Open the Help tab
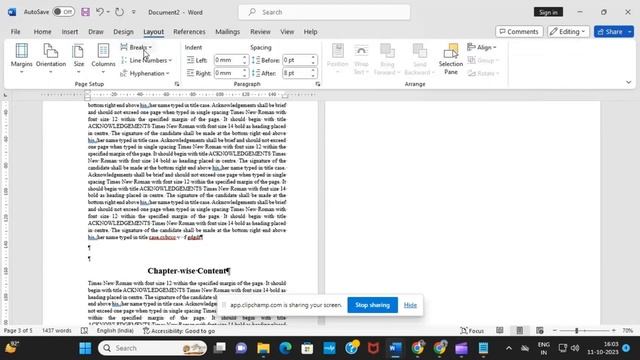Image resolution: width=640 pixels, height=360 pixels. 310,31
